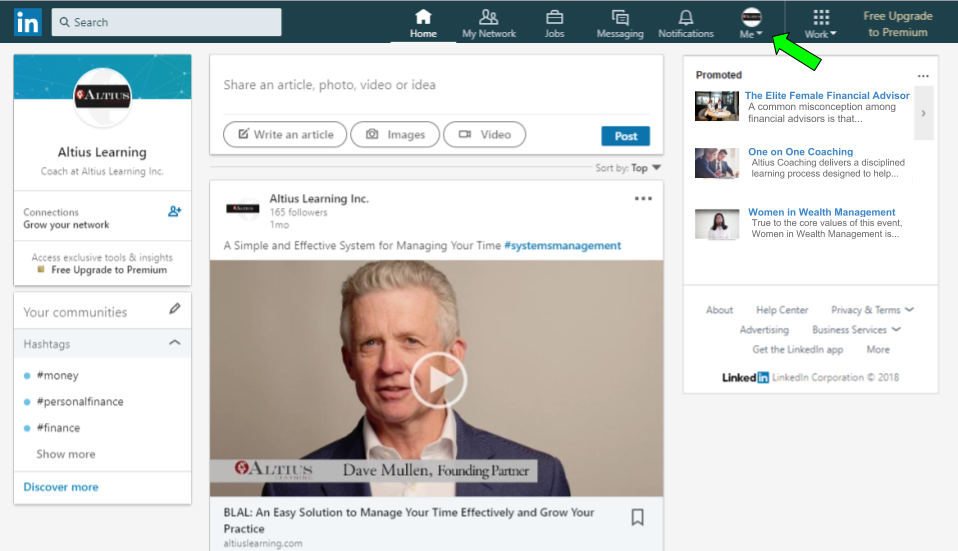This screenshot has height=551, width=958.
Task: Go to the Jobs briefcase icon
Action: 554,18
